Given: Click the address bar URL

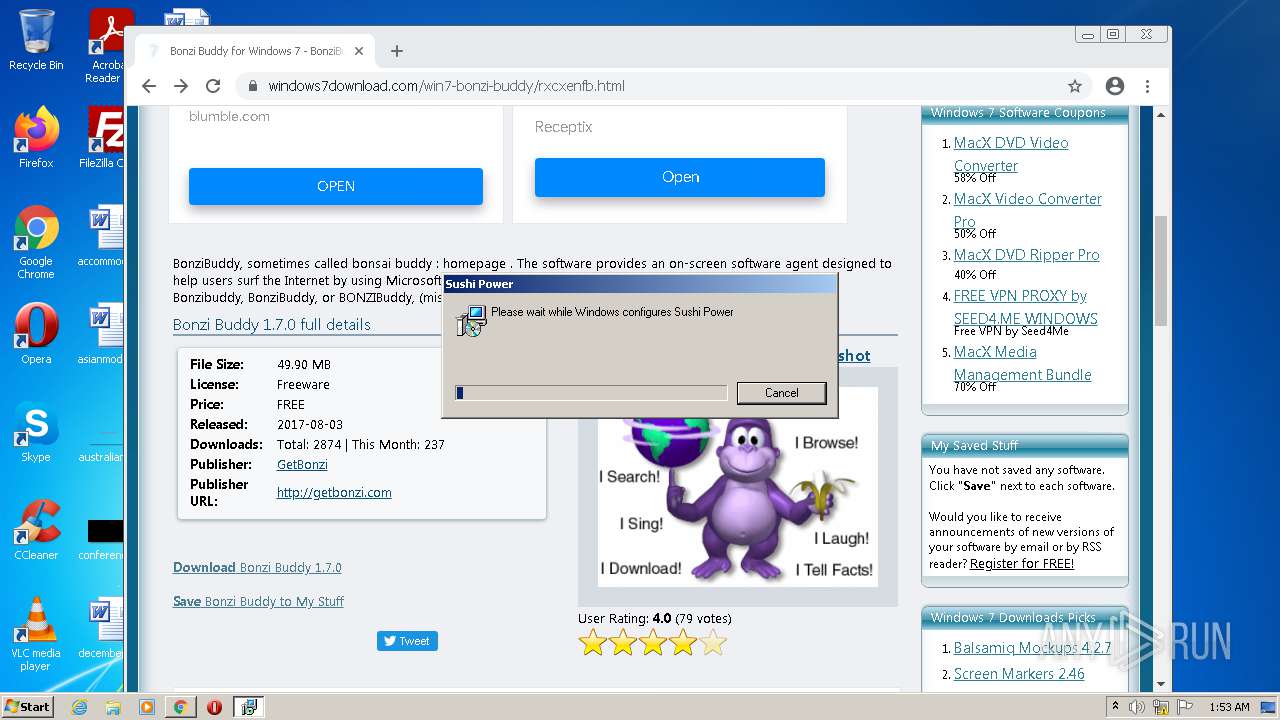Looking at the screenshot, I should click(446, 86).
